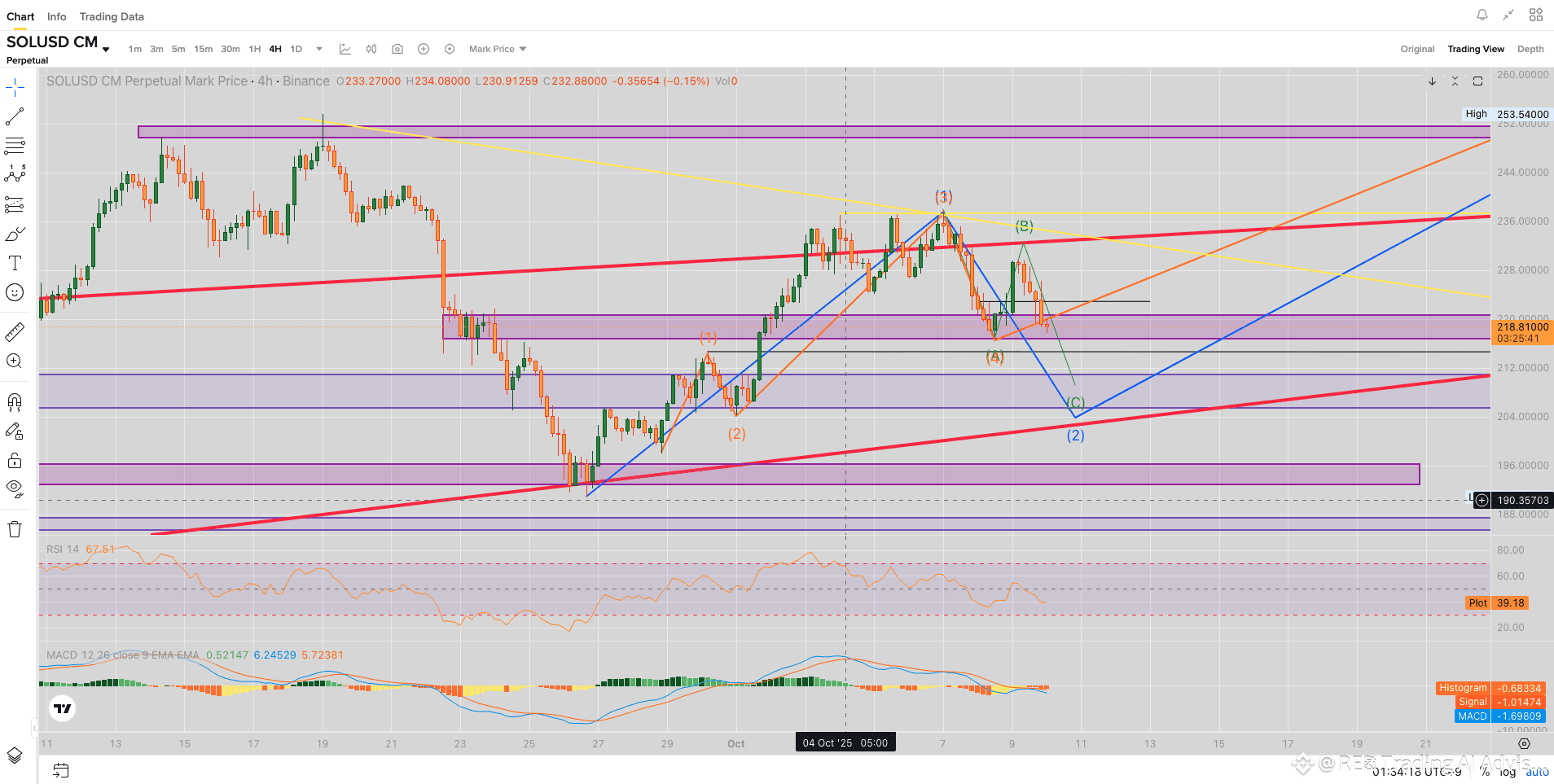
Task: Select the XABCD pattern tool
Action: (x=15, y=174)
